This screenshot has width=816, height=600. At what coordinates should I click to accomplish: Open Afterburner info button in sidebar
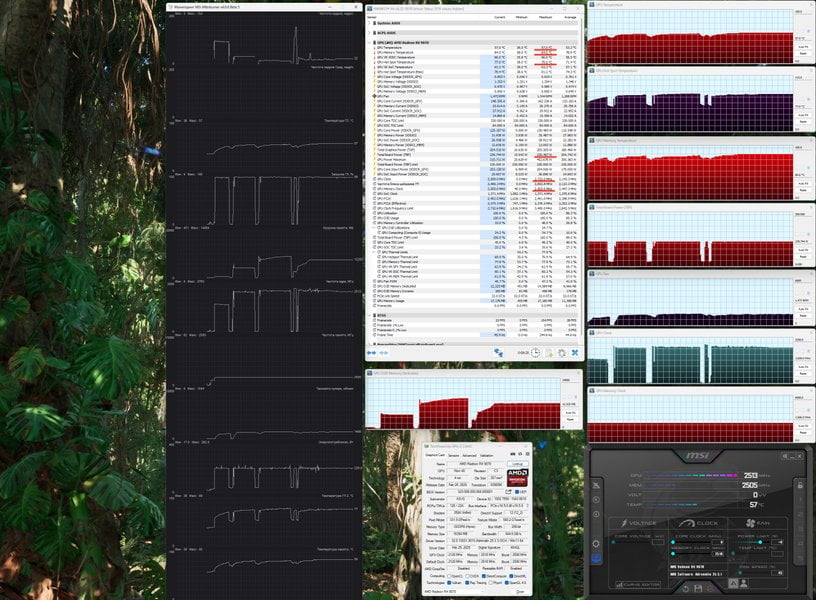point(596,514)
